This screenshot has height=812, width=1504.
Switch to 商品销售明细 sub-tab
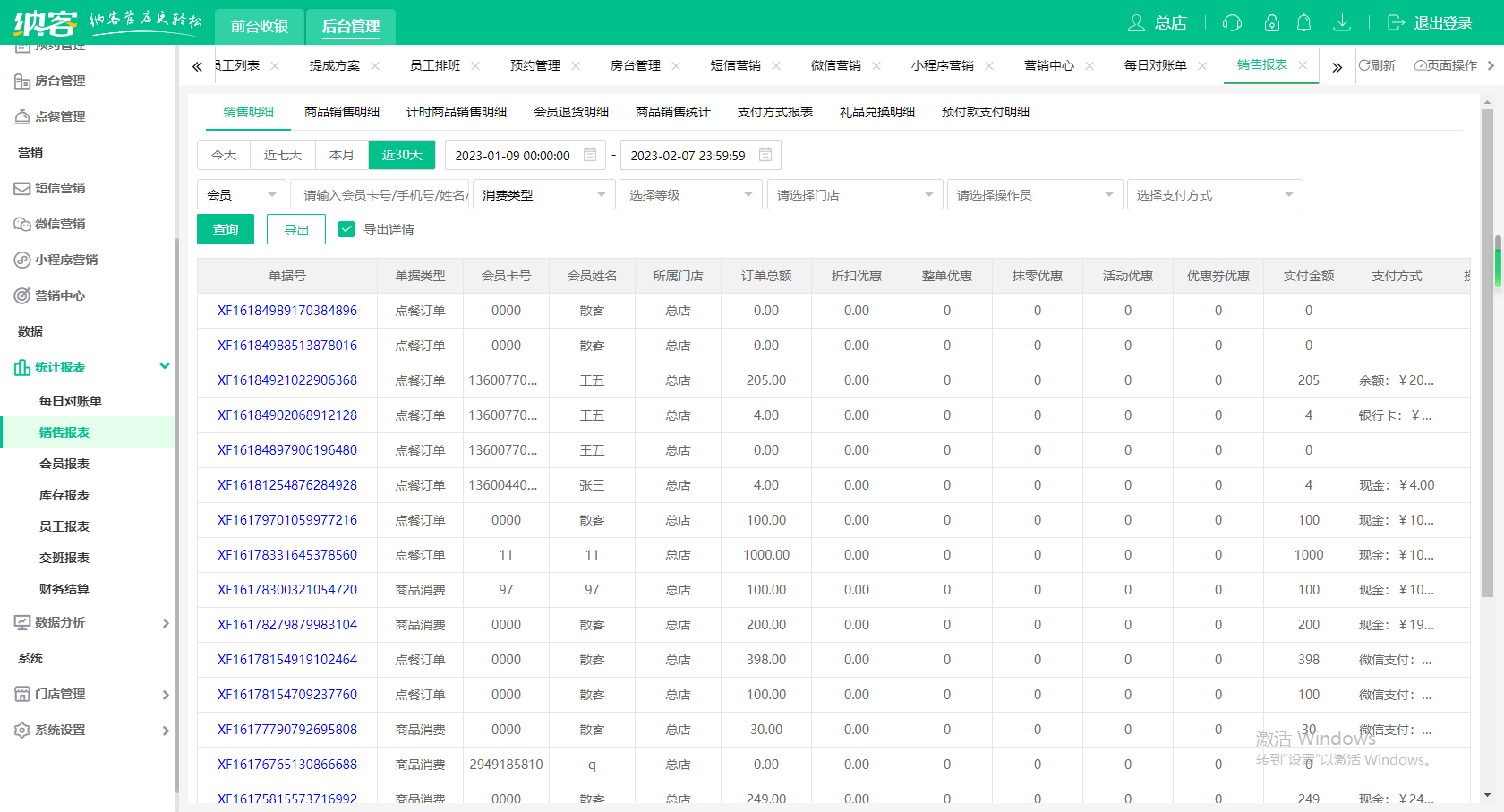click(x=342, y=112)
